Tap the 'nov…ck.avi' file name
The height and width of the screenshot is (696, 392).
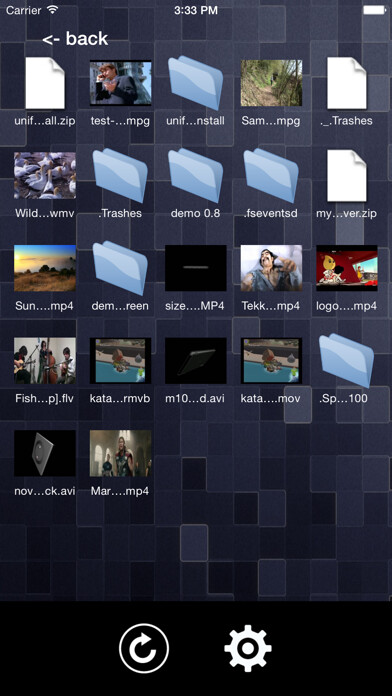45,491
